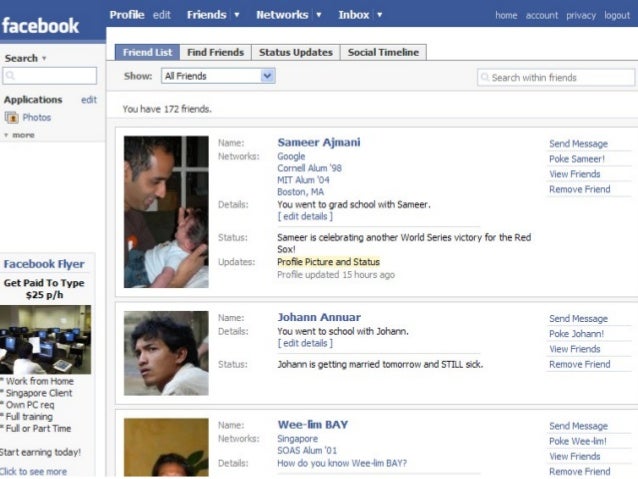
Task: Remove Friend Sameer Ajmani
Action: click(x=579, y=189)
